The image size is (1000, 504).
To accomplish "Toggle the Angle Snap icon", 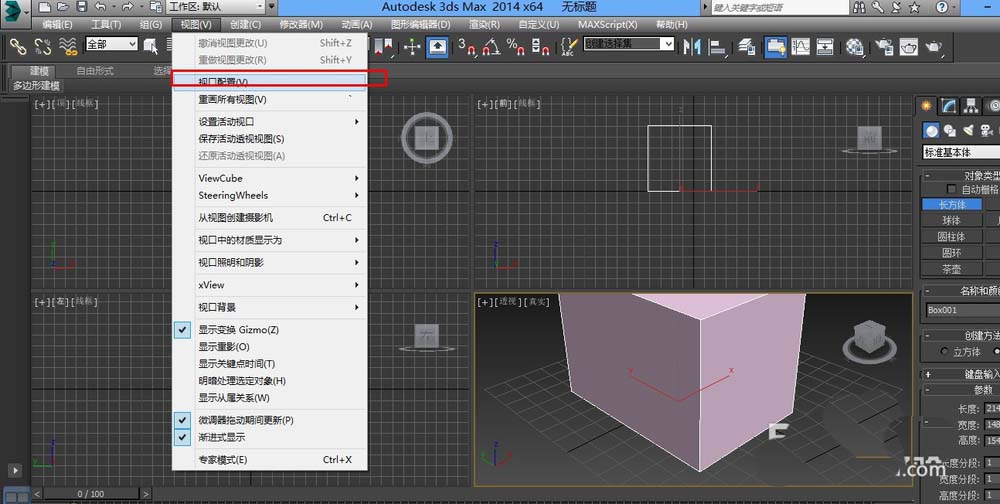I will pyautogui.click(x=491, y=46).
